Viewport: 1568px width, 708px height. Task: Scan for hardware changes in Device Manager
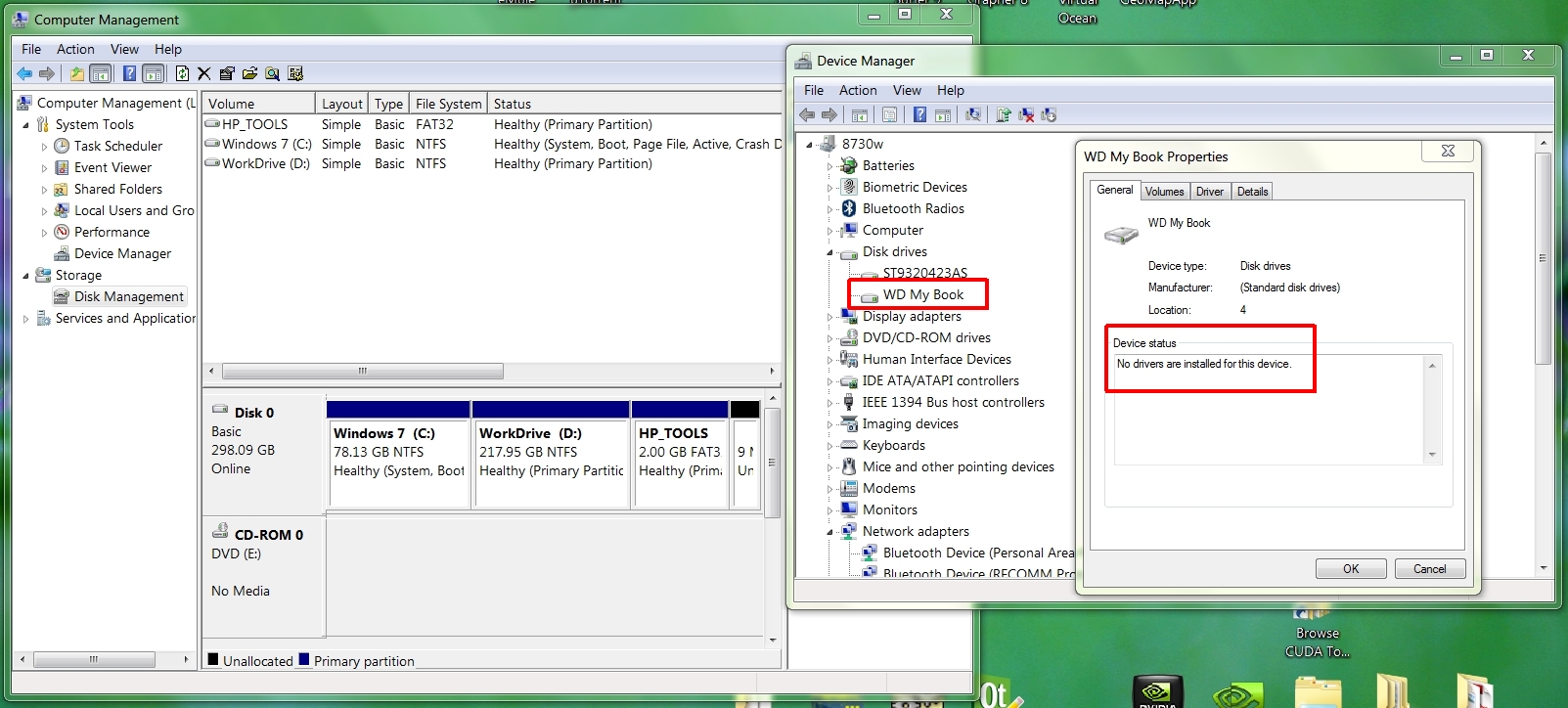pos(973,114)
